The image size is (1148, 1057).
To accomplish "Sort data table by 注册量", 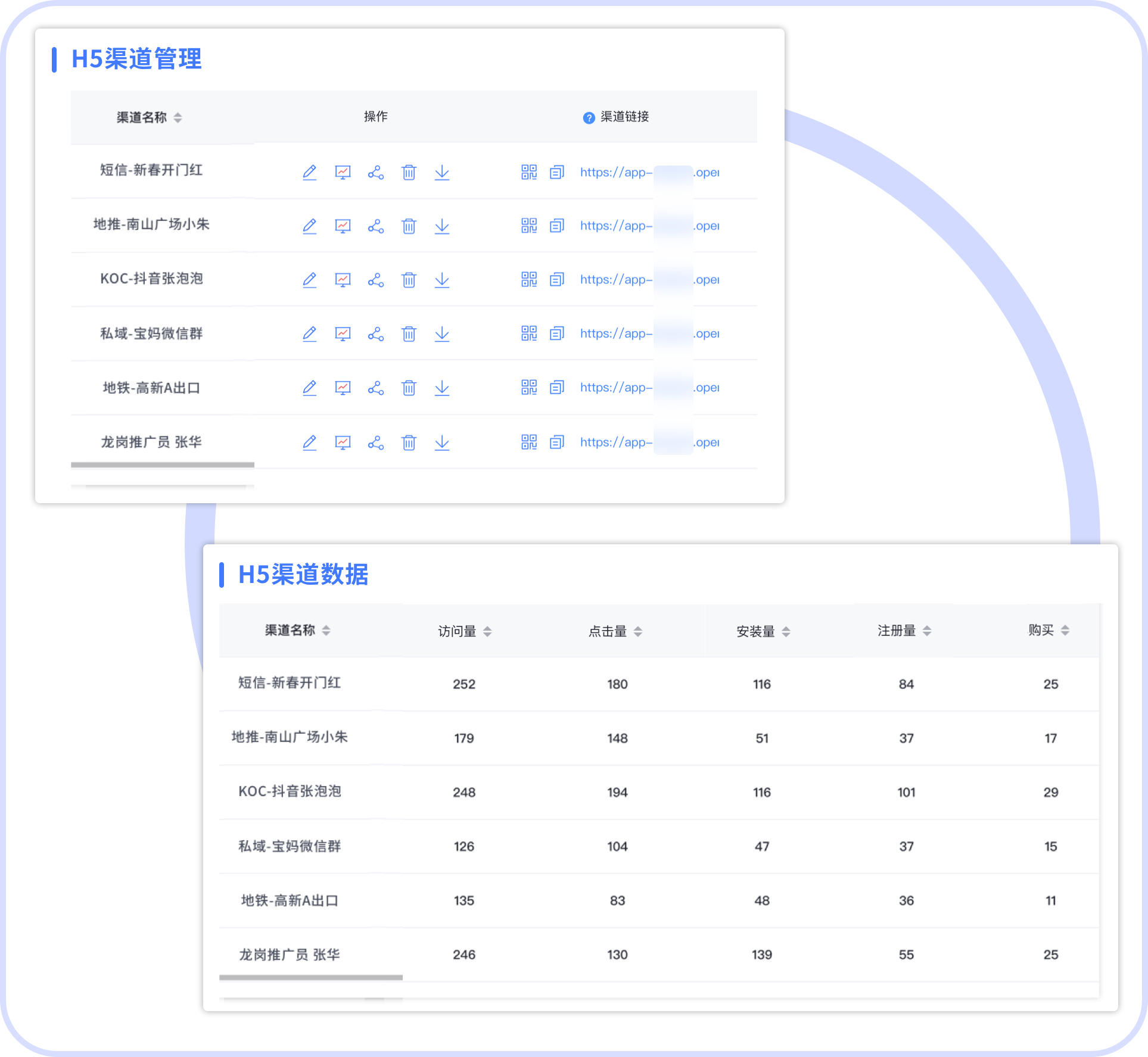I will tap(927, 631).
